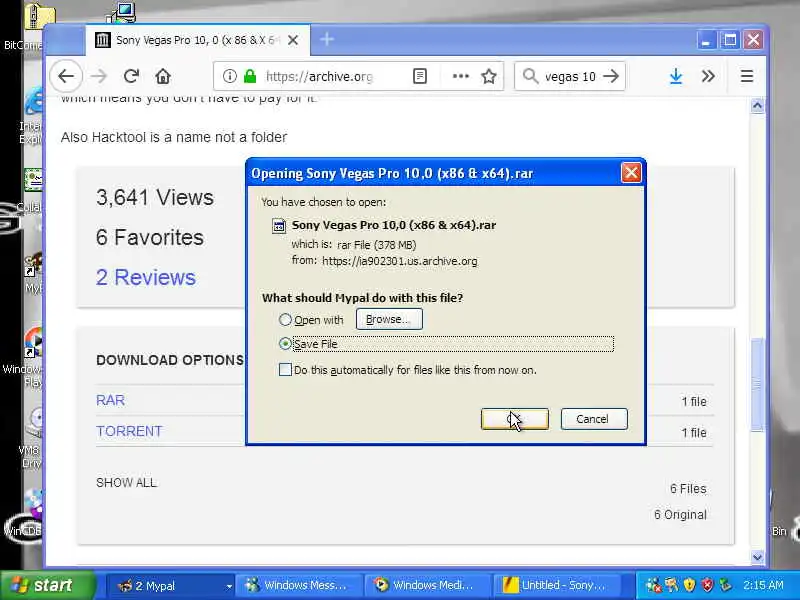Image resolution: width=800 pixels, height=600 pixels.
Task: Select the Open with radio button
Action: pos(285,320)
